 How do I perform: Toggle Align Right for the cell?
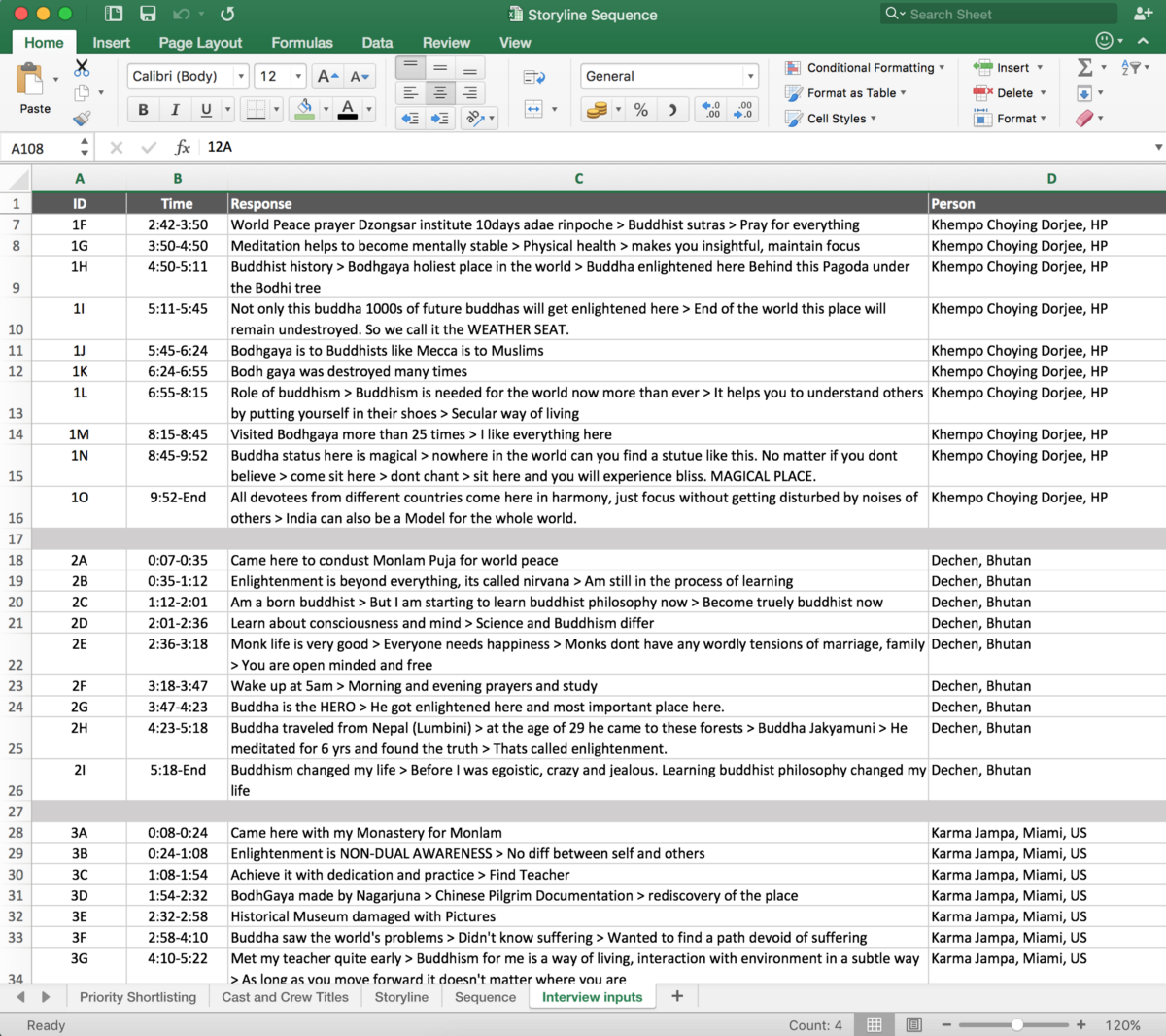point(470,93)
